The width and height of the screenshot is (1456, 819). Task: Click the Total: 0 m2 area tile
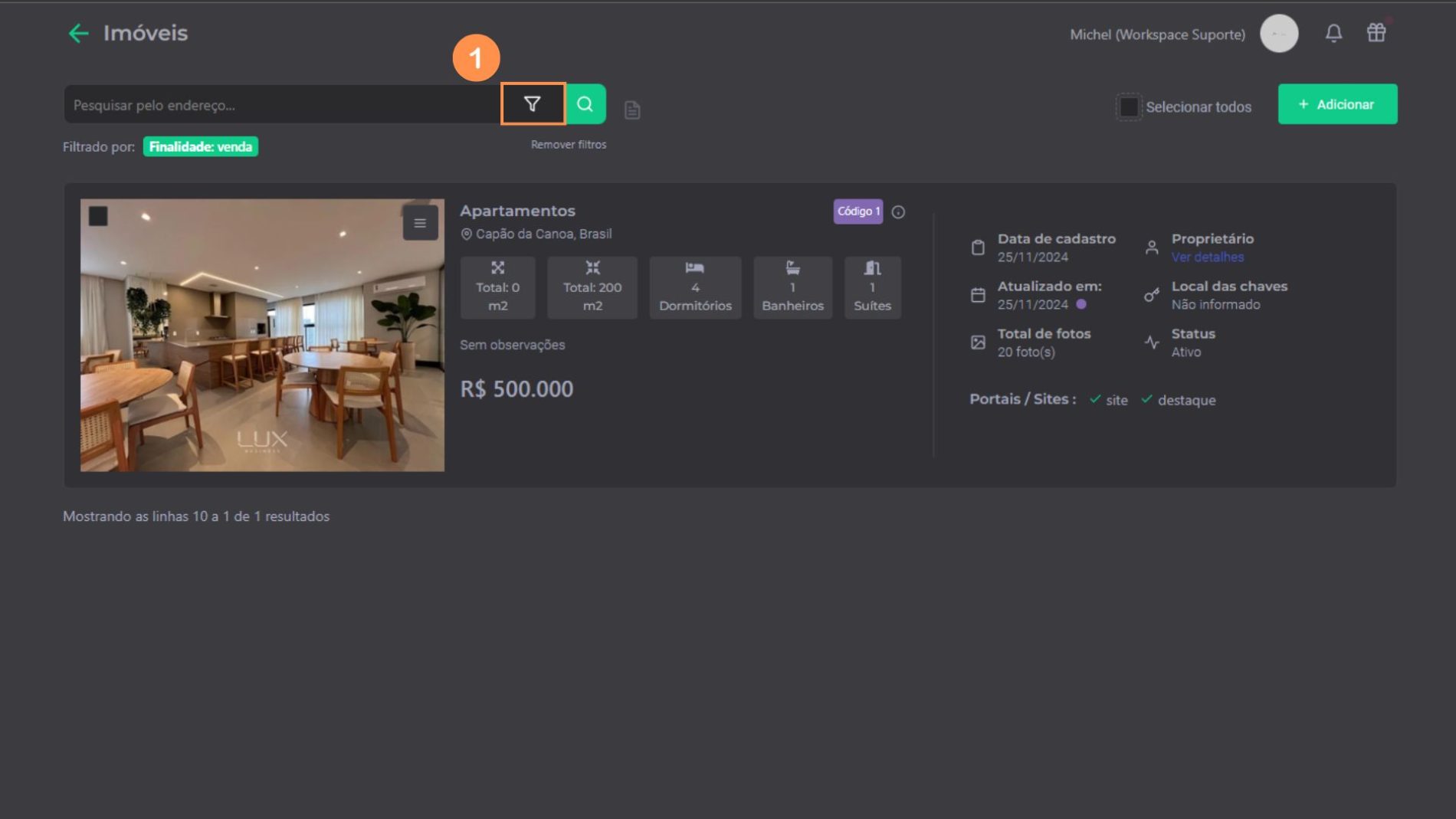498,287
